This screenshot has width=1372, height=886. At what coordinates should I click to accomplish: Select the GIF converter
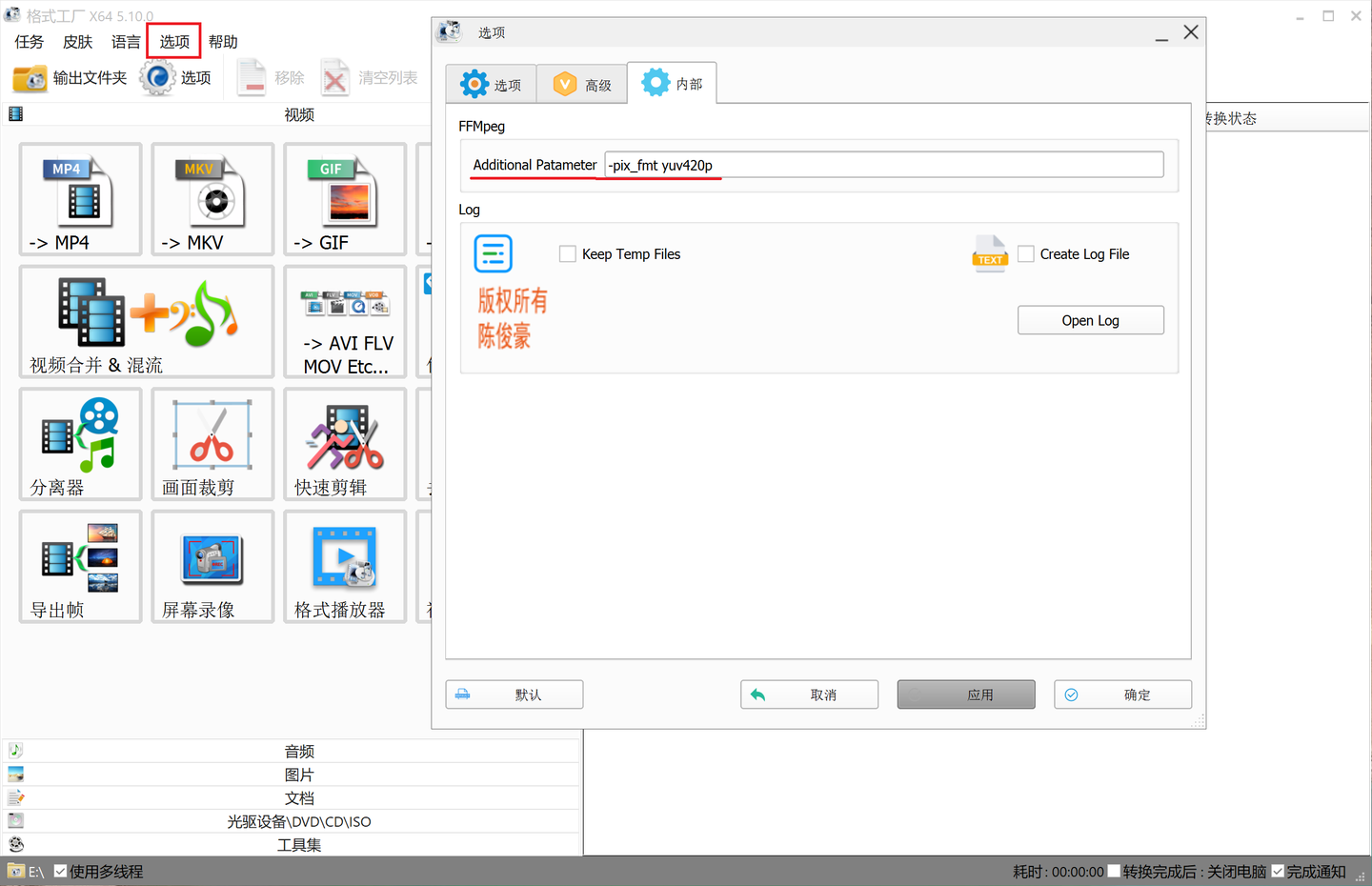point(345,199)
